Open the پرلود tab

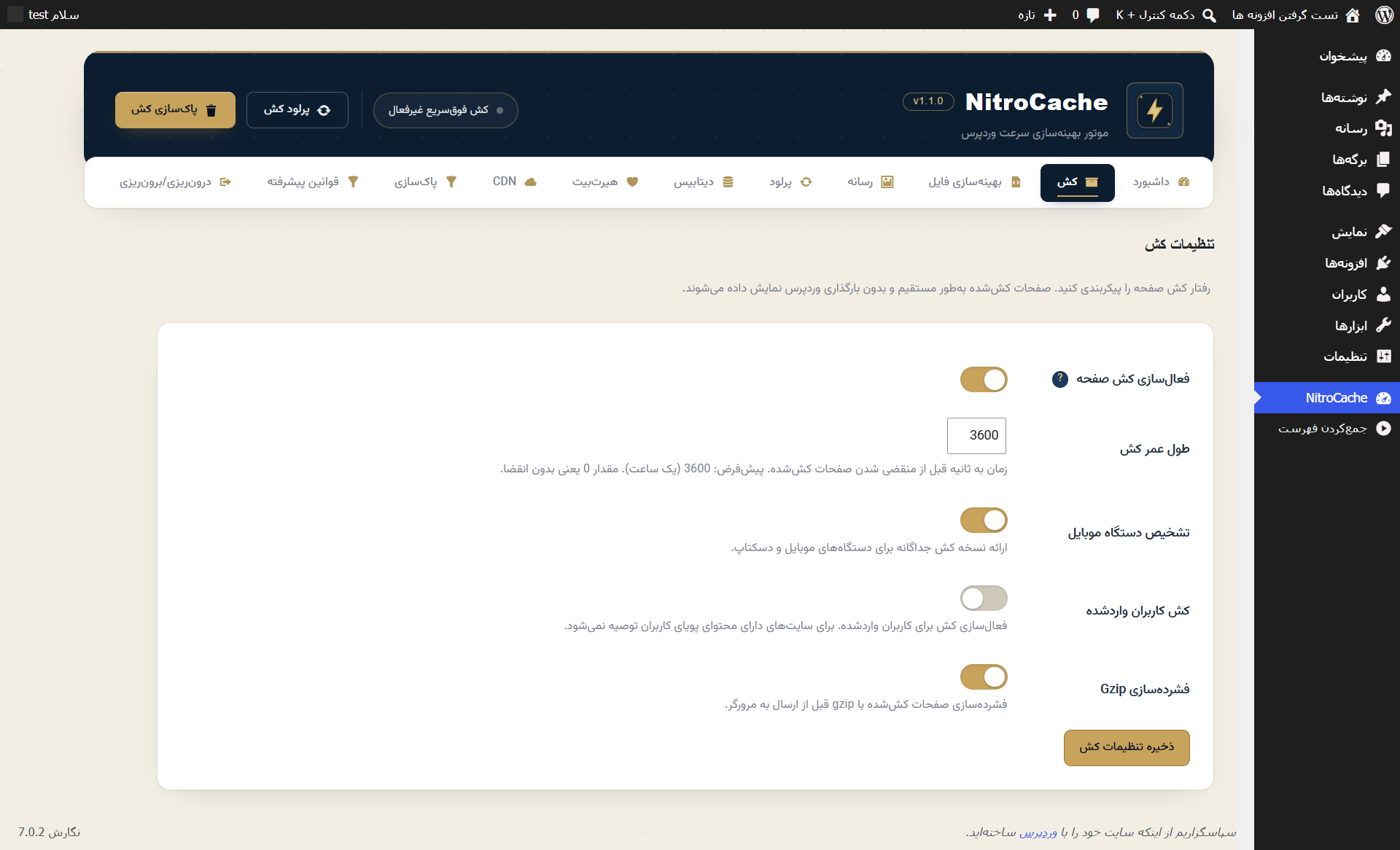[790, 182]
